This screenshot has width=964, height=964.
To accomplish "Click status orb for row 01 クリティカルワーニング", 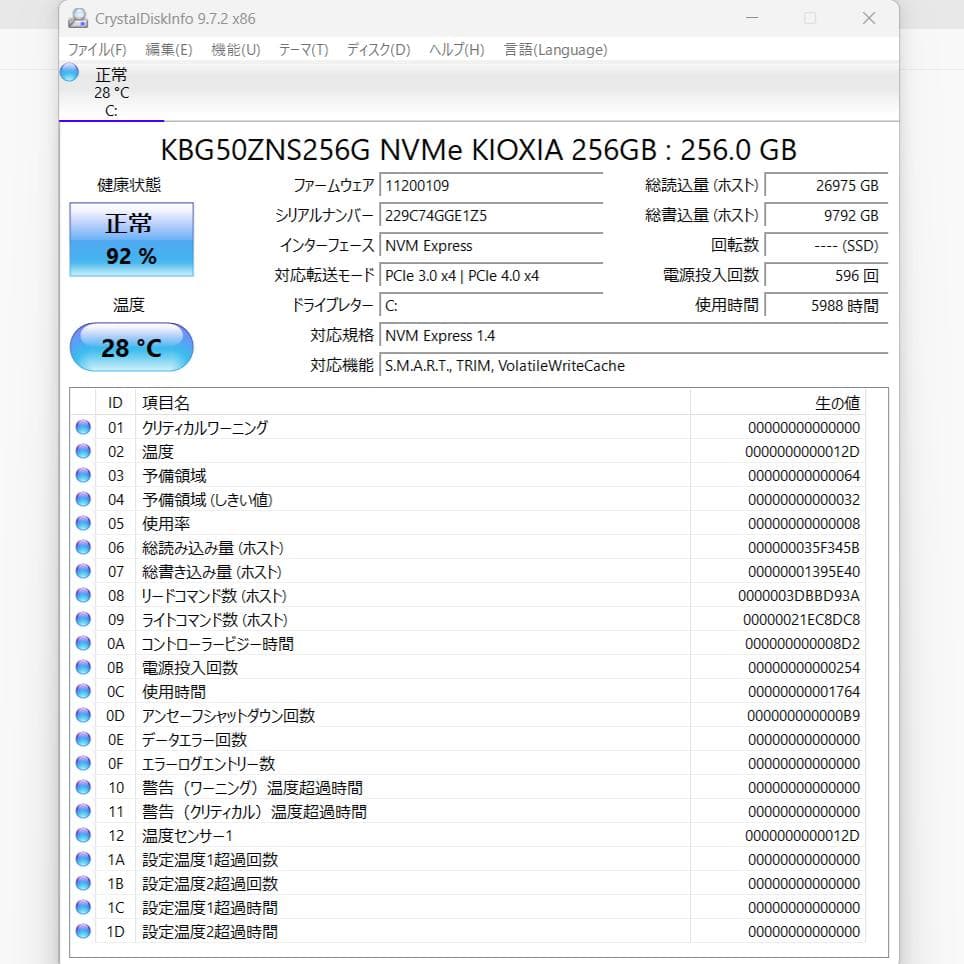I will tap(83, 427).
